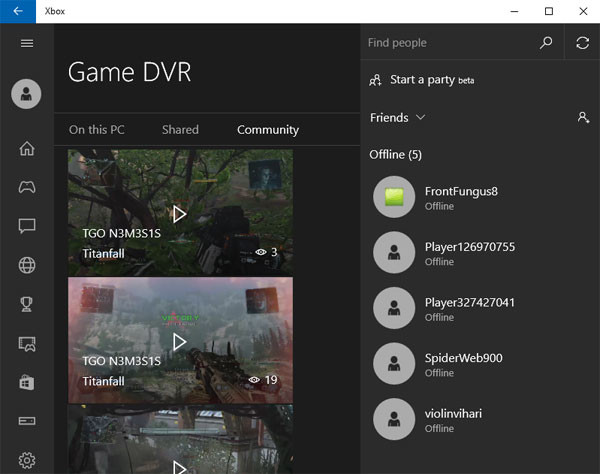Open My games controller icon
The width and height of the screenshot is (600, 474).
(x=27, y=187)
